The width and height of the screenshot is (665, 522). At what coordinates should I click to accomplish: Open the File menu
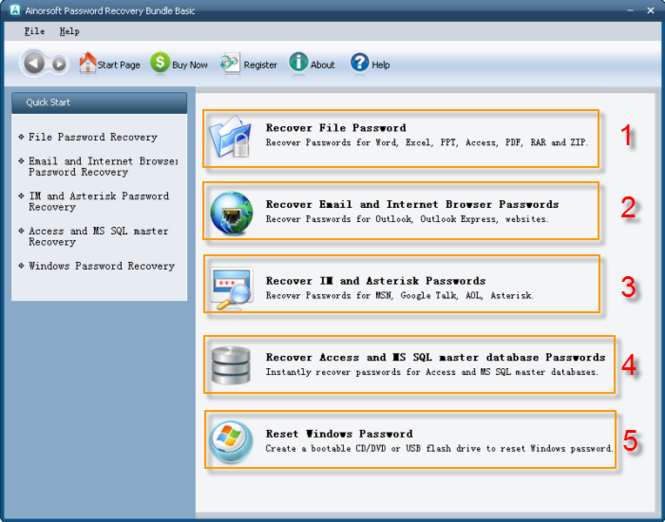(34, 31)
